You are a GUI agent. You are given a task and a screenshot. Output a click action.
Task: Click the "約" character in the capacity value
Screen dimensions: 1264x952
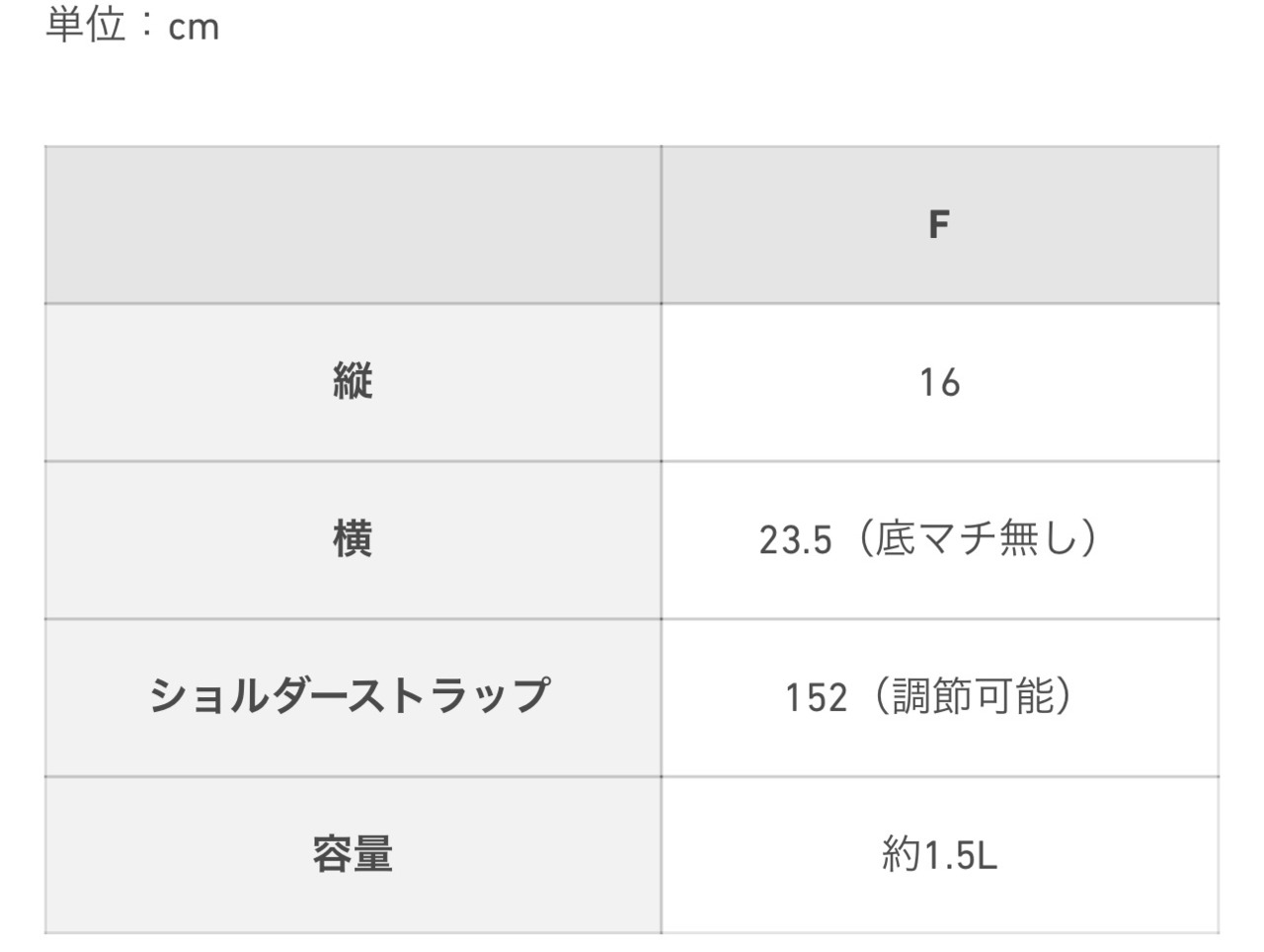901,854
